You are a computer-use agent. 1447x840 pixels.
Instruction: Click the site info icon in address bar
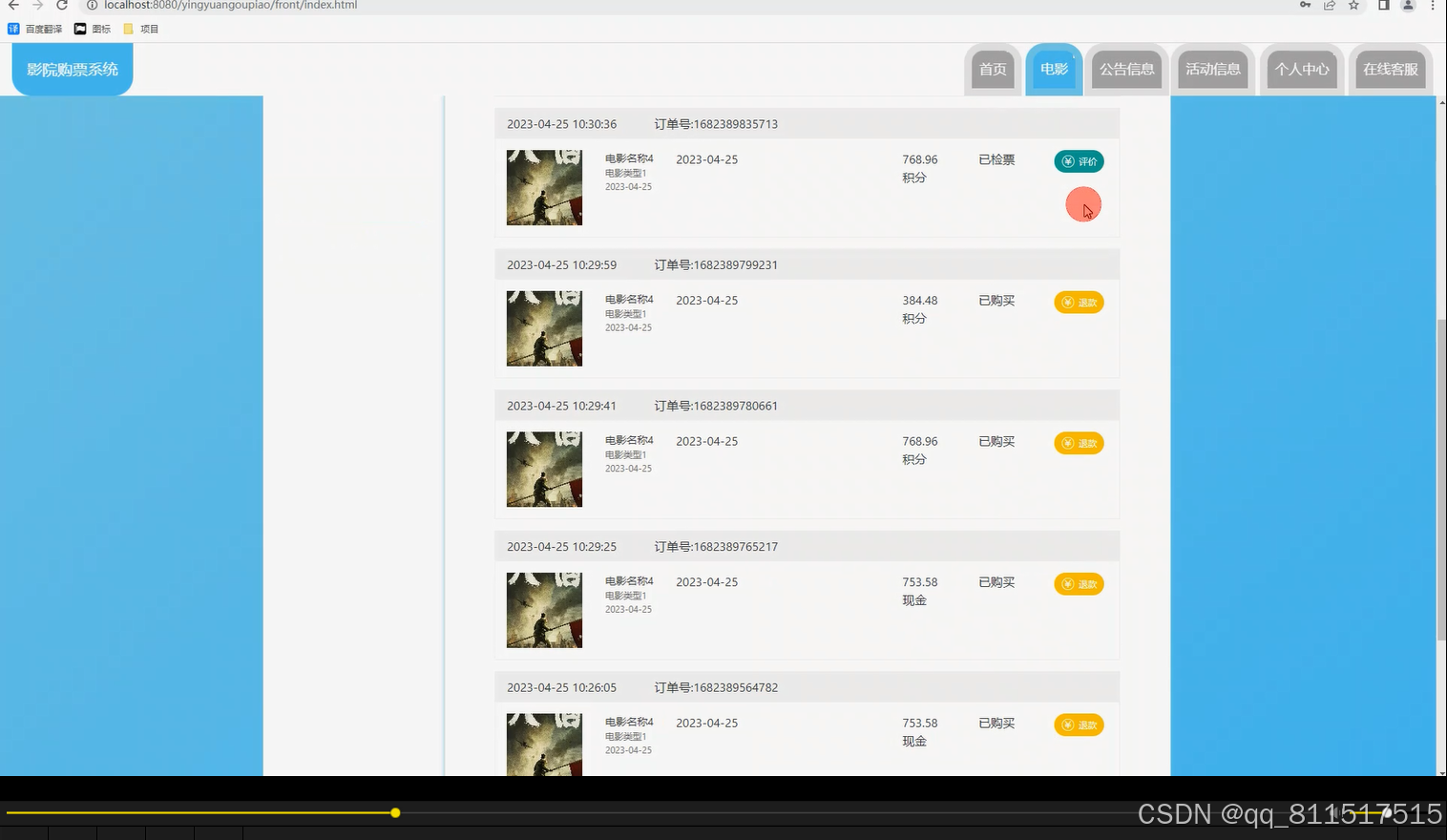click(92, 5)
